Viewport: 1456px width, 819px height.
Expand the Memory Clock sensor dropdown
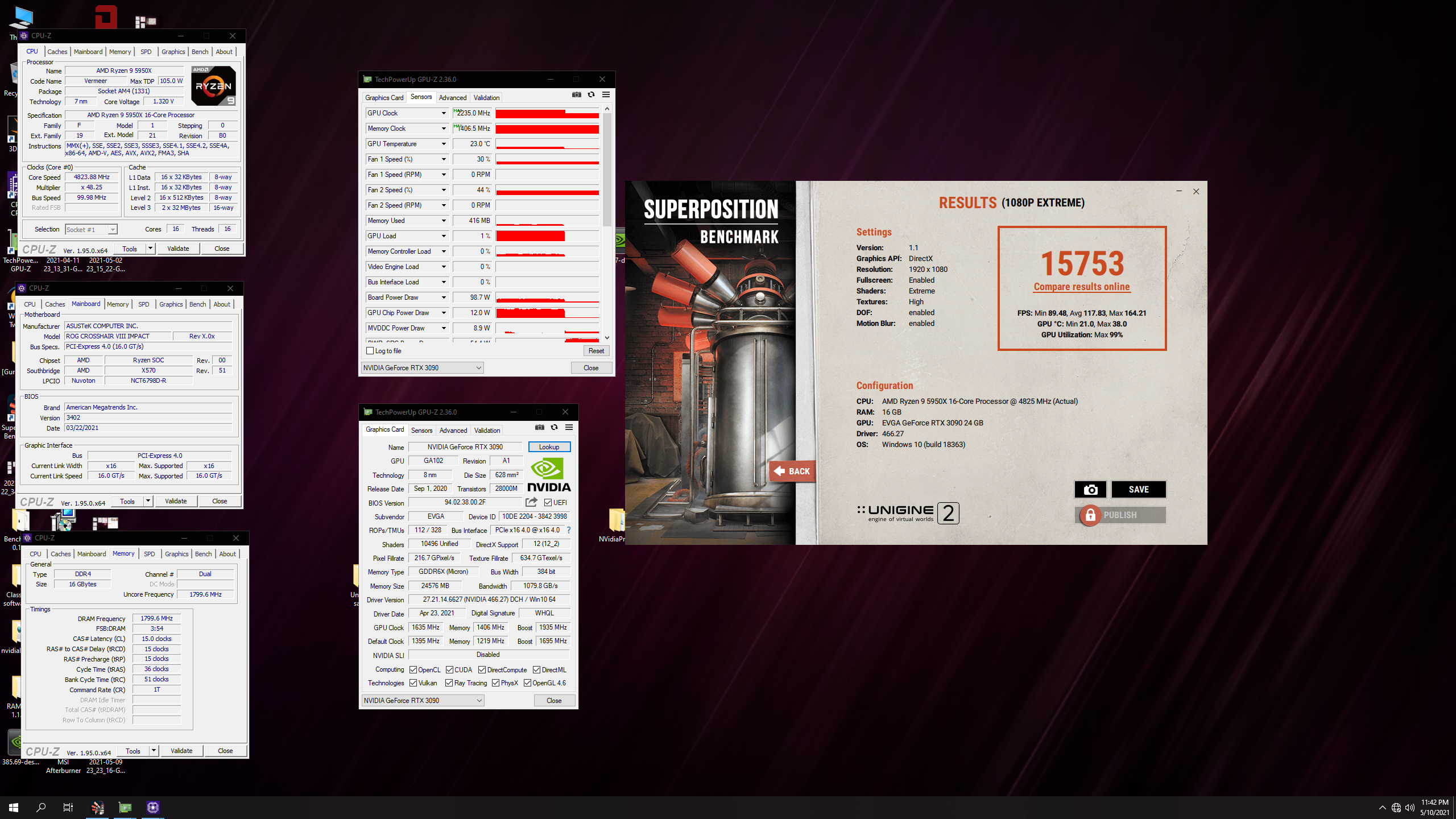pyautogui.click(x=444, y=129)
